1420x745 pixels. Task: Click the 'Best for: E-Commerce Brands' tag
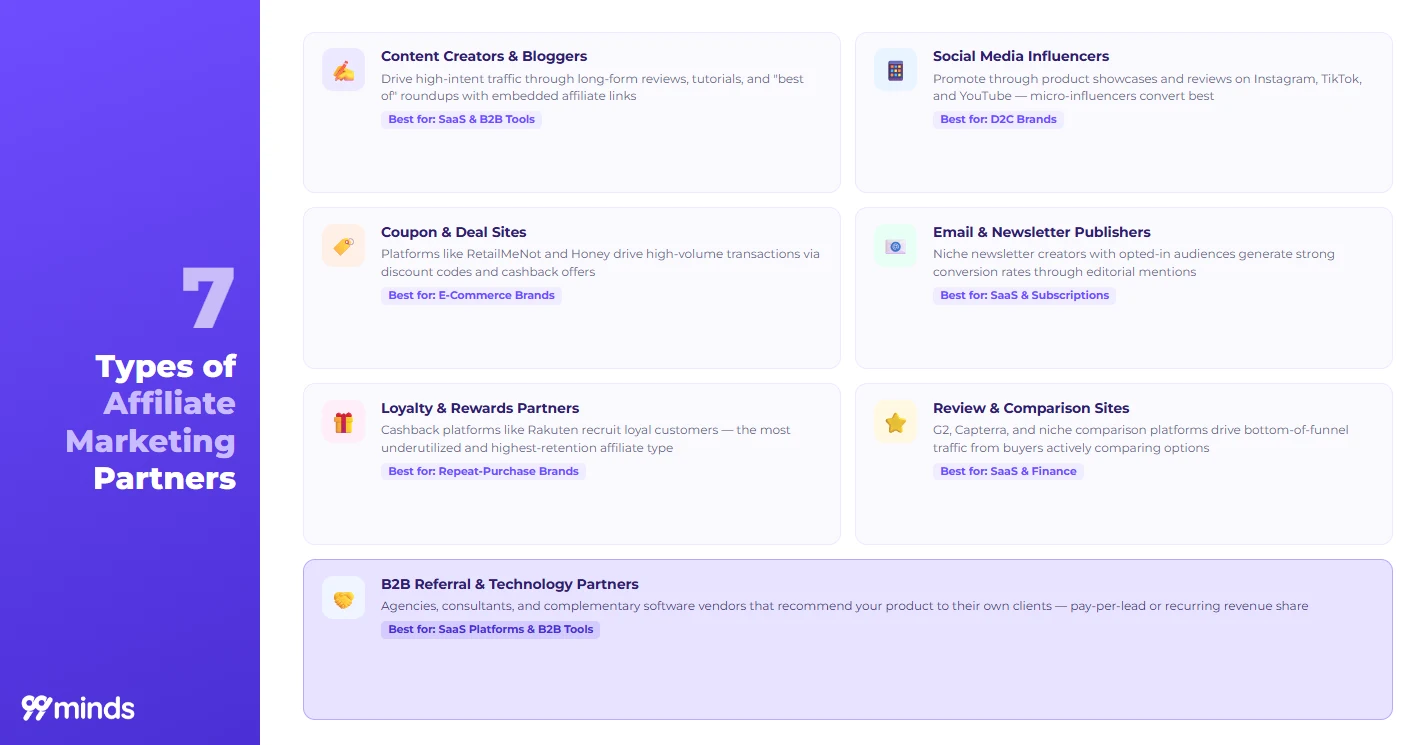pos(471,295)
